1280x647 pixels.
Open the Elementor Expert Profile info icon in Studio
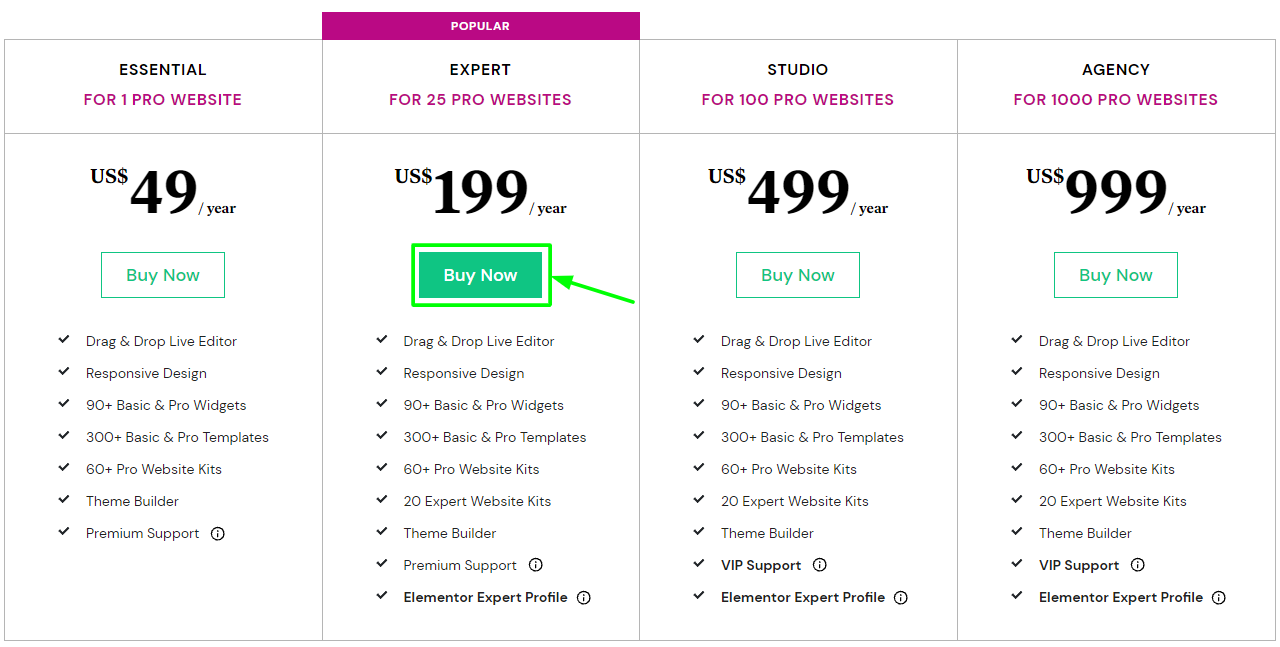(x=901, y=597)
